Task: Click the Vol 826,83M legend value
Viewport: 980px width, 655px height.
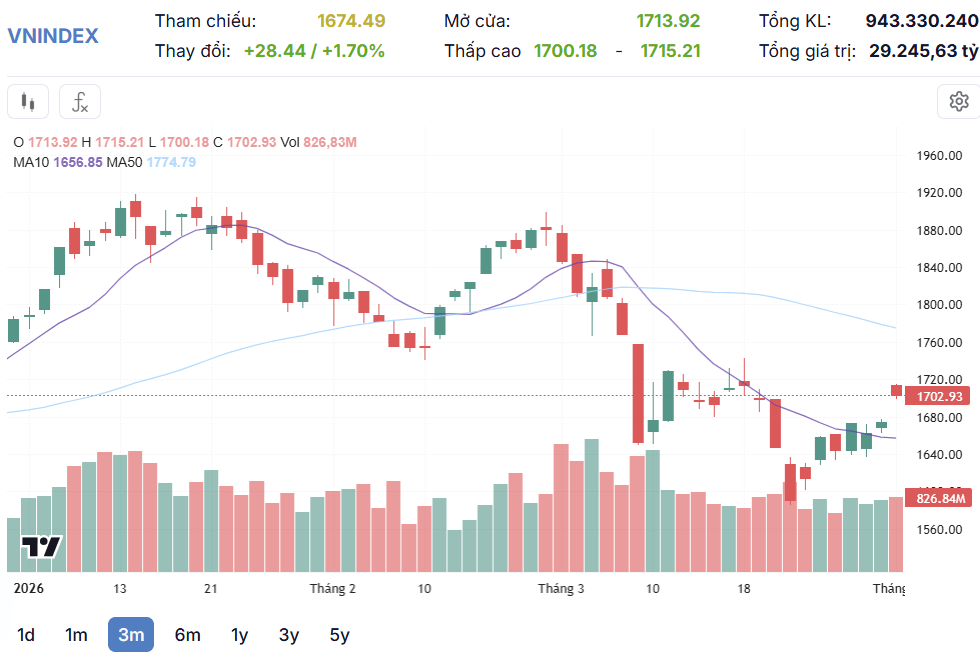Action: point(318,142)
